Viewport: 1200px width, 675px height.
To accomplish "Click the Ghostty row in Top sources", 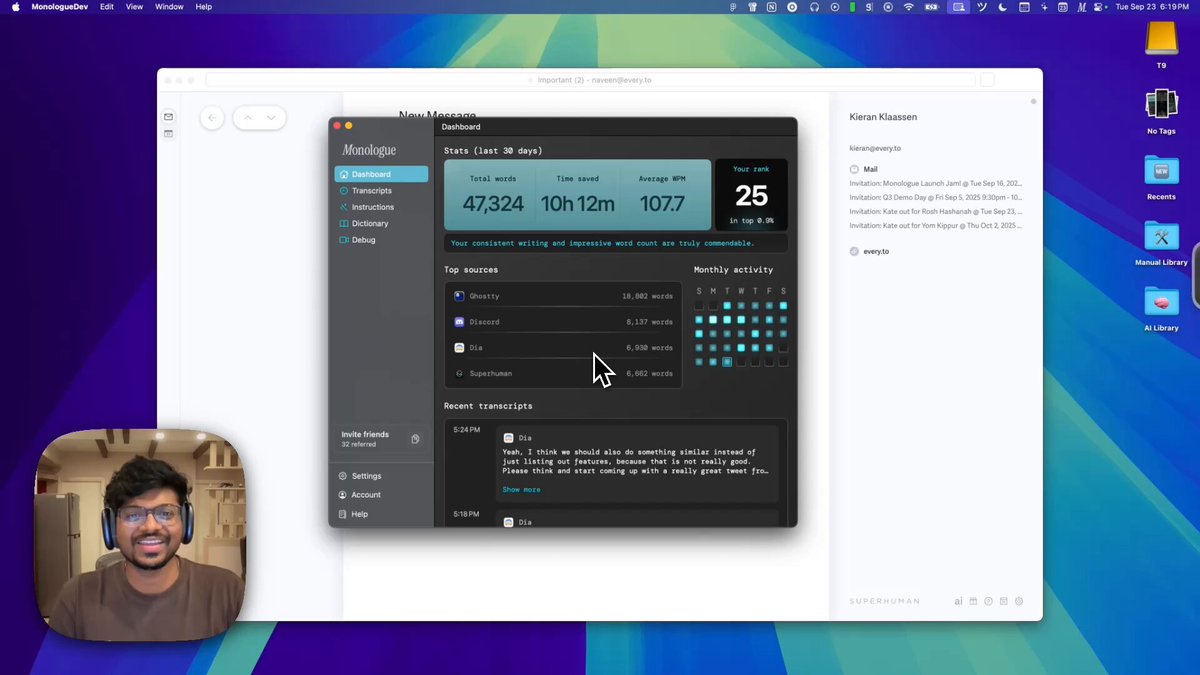I will pos(562,296).
